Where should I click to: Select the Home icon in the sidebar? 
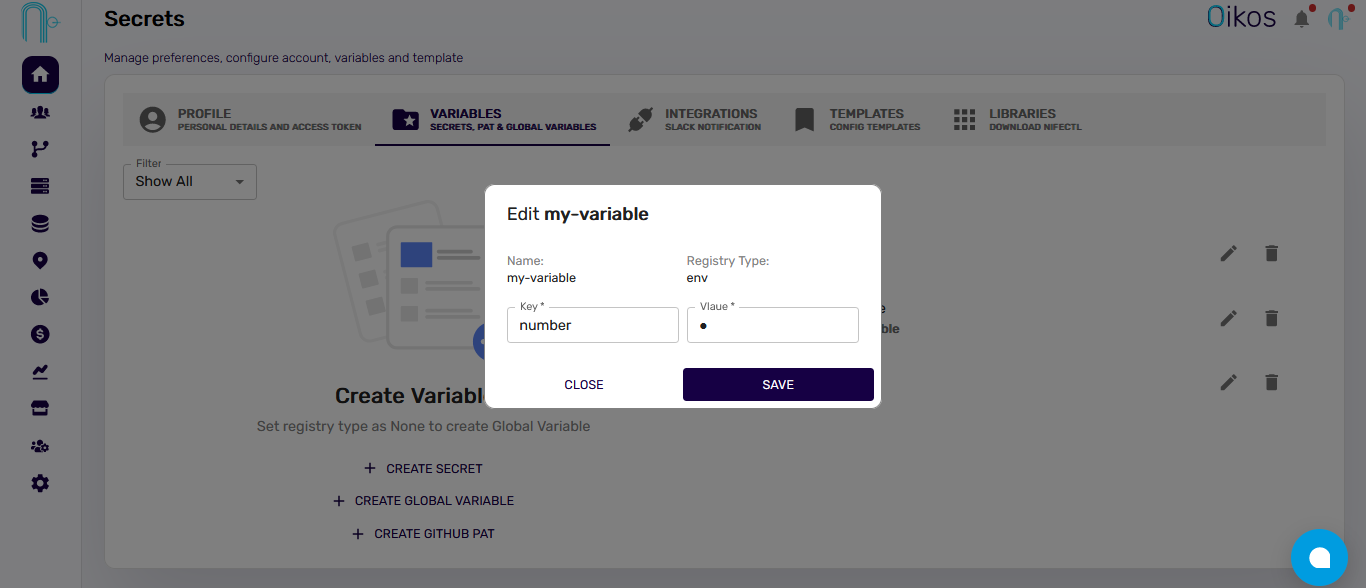(x=40, y=74)
